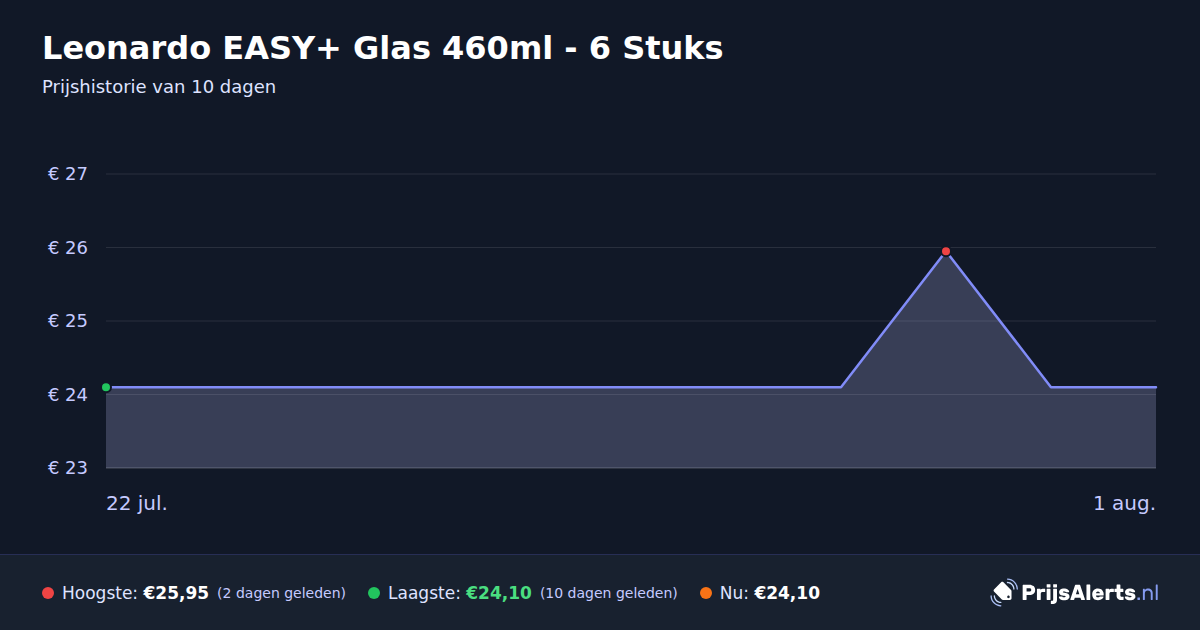
Task: Click the € 26 axis label
Action: click(x=68, y=247)
